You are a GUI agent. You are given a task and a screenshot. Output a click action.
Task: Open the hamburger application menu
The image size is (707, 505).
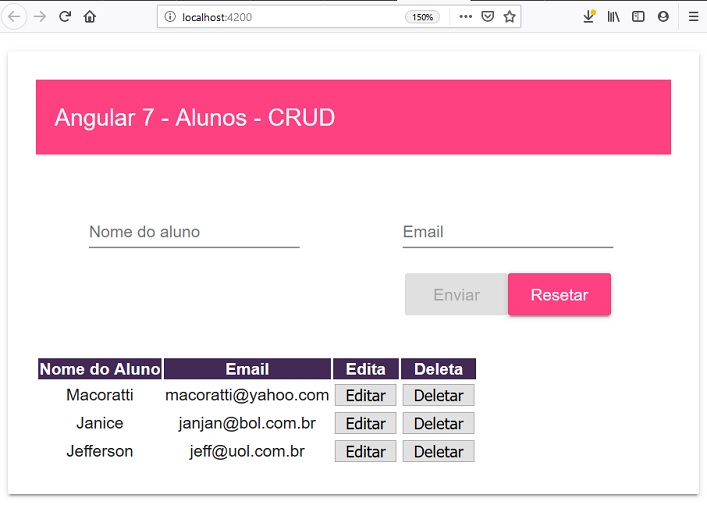point(693,17)
